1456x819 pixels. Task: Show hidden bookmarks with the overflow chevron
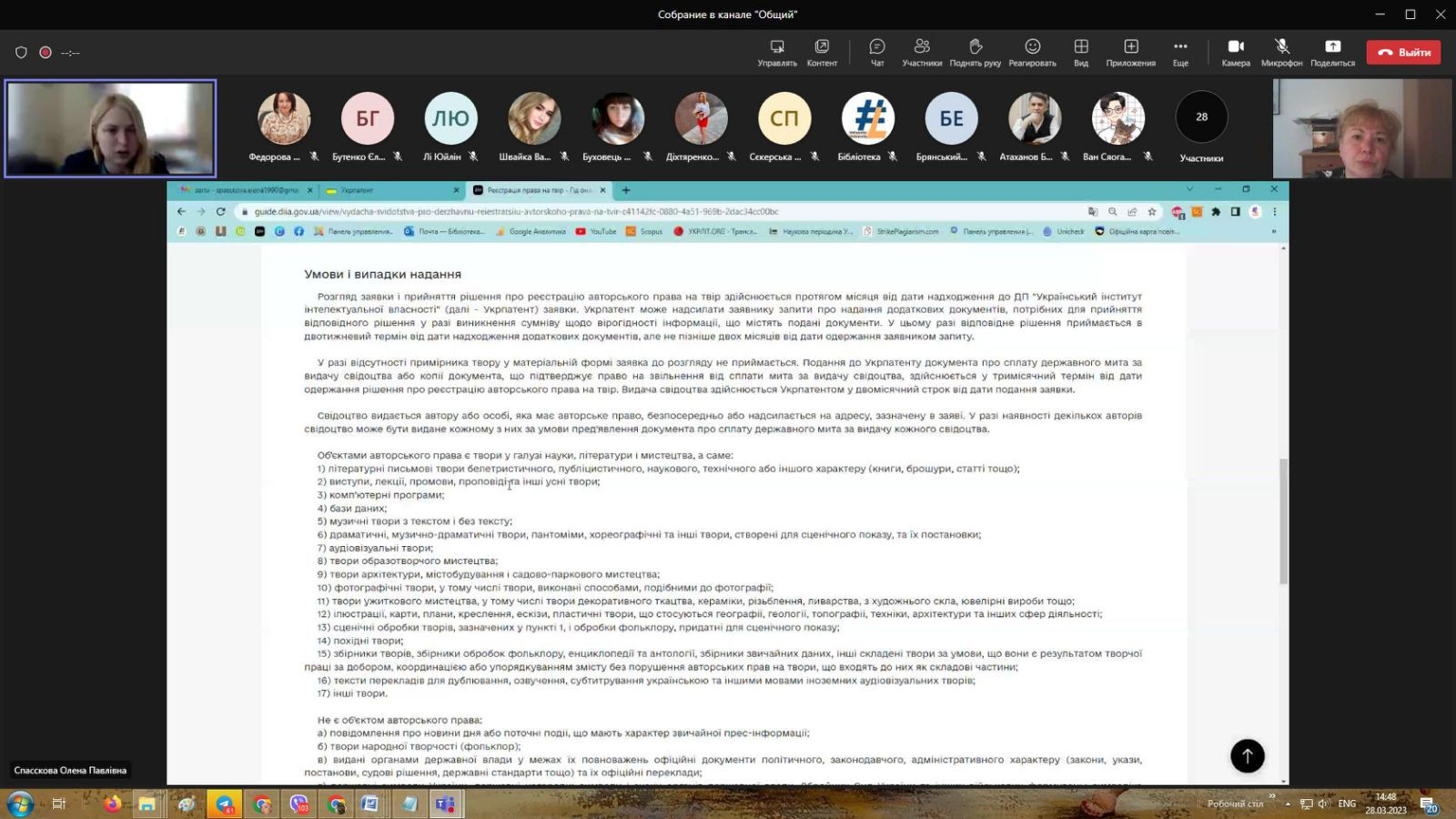coord(1273,231)
